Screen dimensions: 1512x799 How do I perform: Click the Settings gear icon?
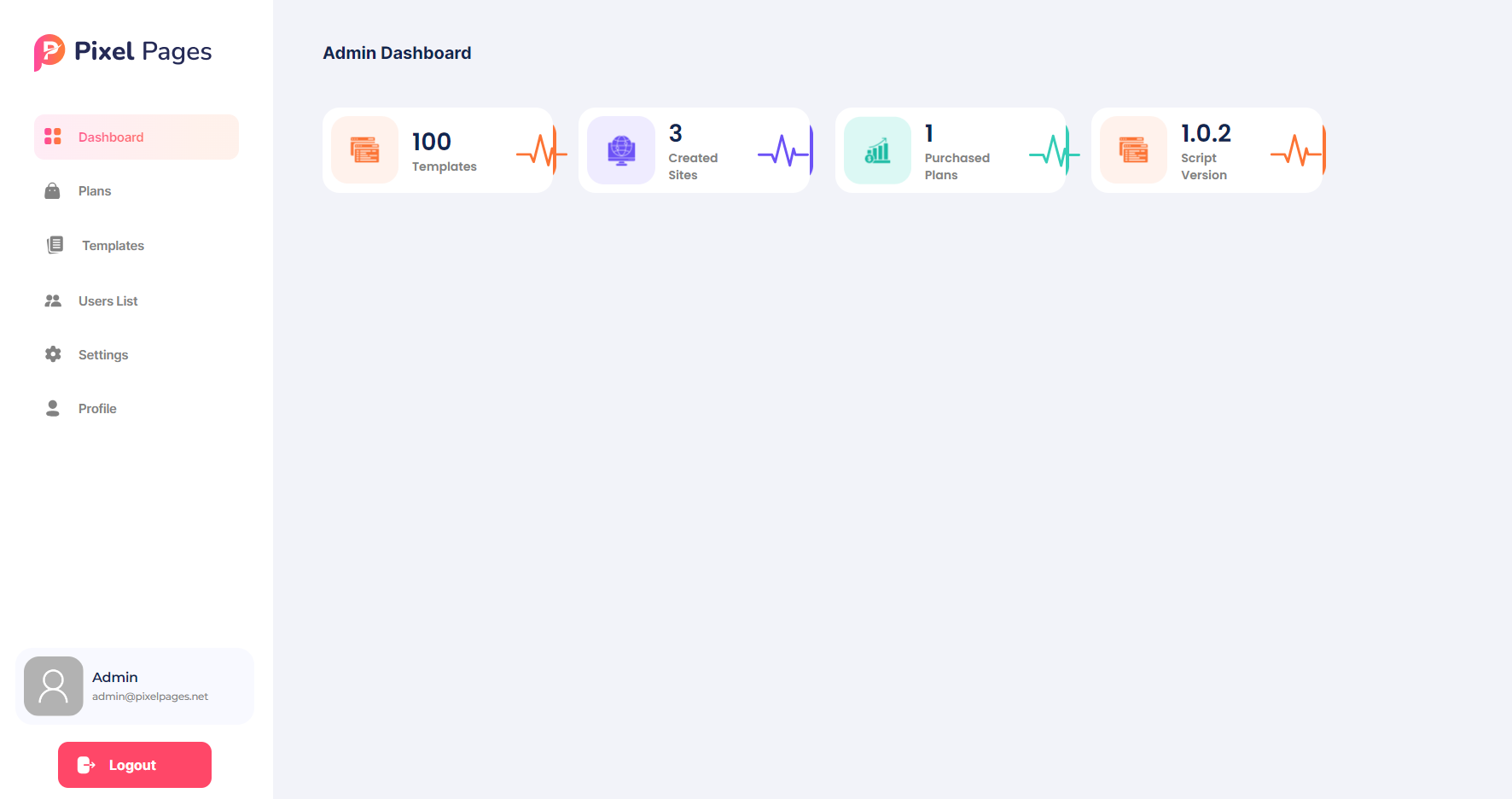coord(53,354)
